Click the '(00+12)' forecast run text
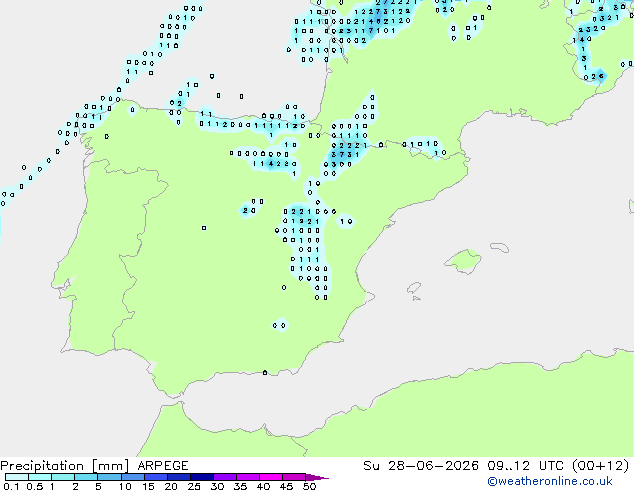The height and width of the screenshot is (490, 634). click(x=601, y=466)
